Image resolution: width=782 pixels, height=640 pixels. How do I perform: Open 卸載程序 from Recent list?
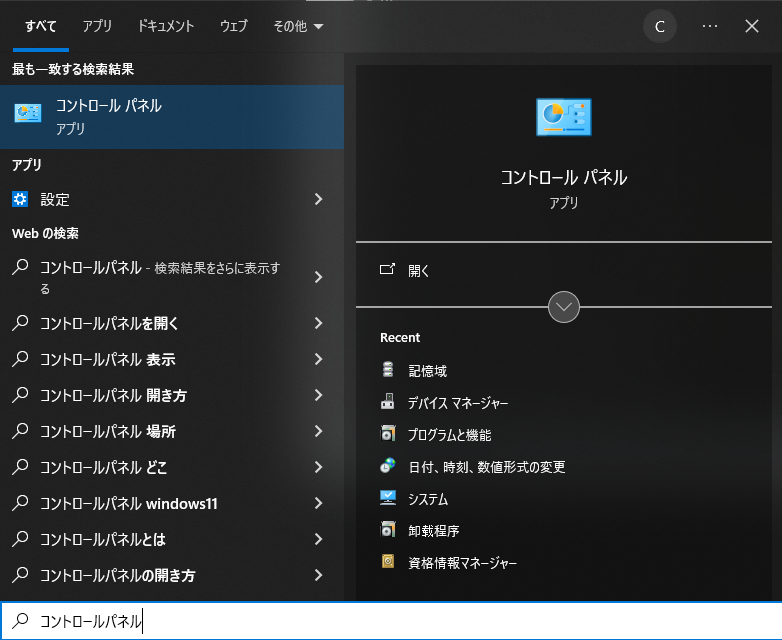433,530
